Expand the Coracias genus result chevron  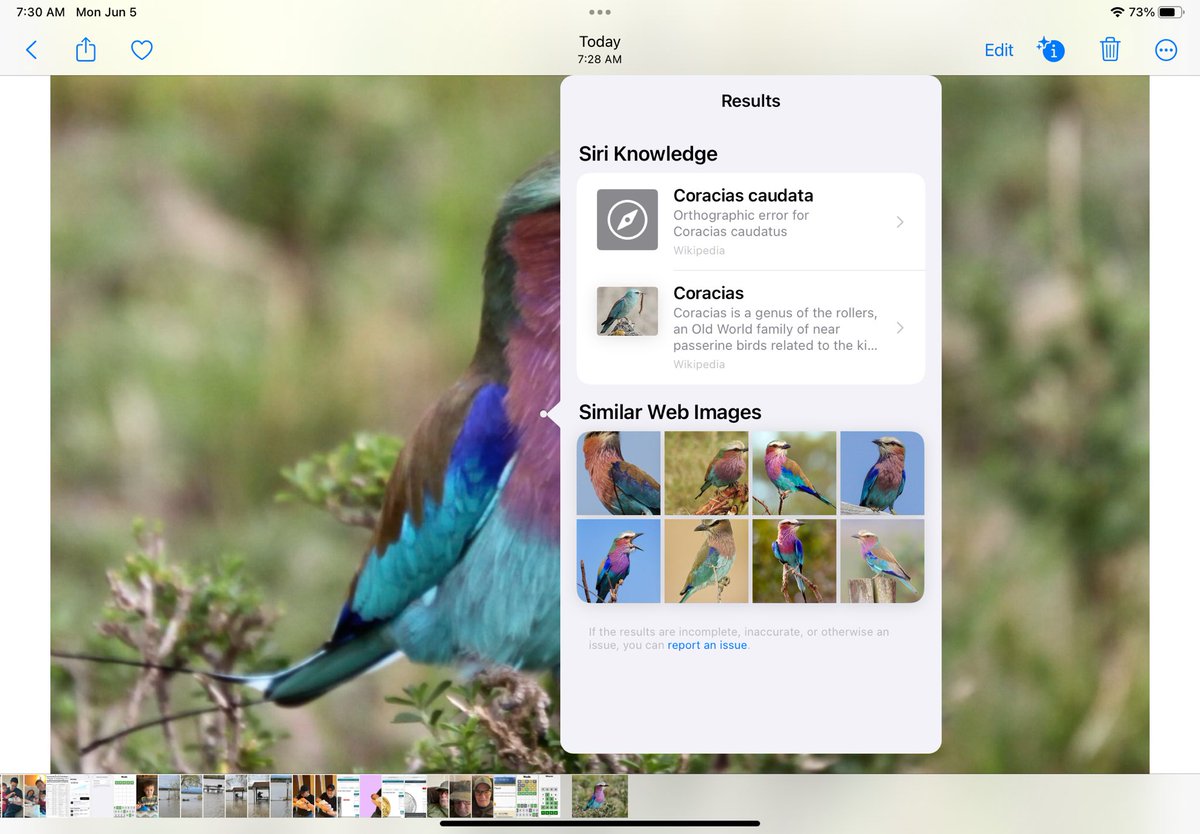click(900, 328)
